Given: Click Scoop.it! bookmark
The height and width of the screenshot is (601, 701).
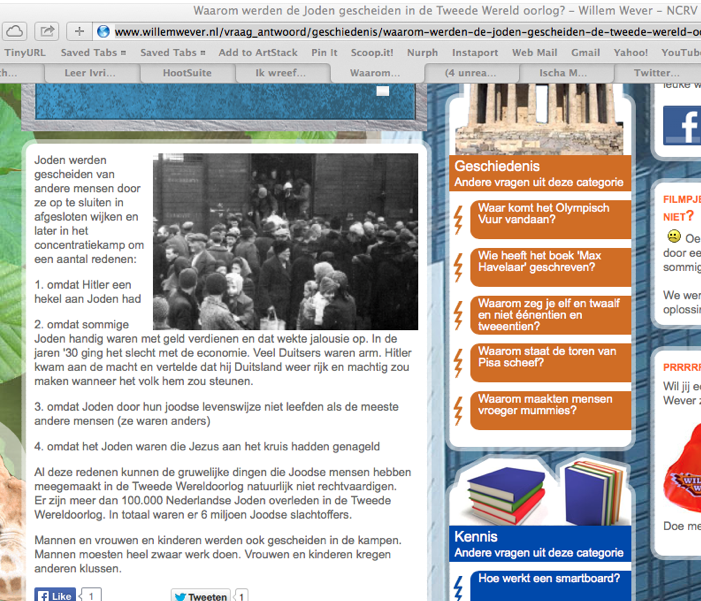Looking at the screenshot, I should pyautogui.click(x=372, y=53).
